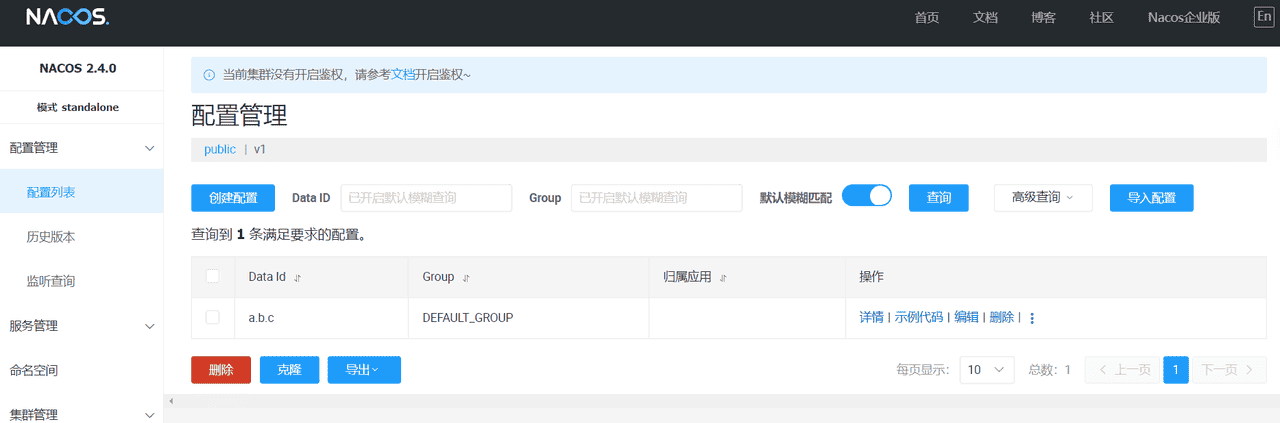Screen dimensions: 1280x423
Task: Click the 创建配置 button
Action: click(232, 198)
